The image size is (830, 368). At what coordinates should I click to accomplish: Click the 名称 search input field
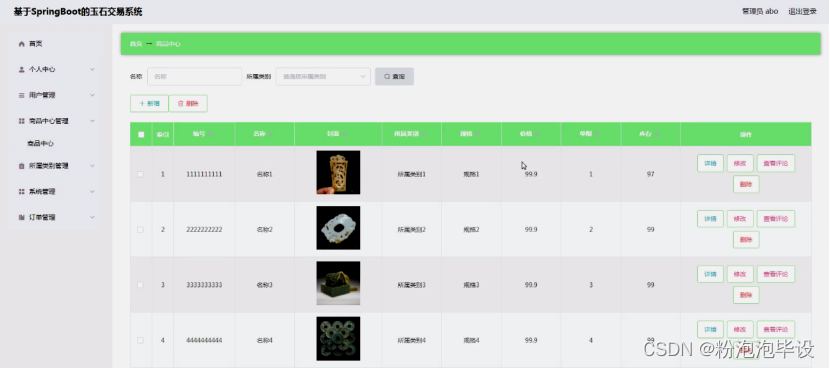(x=194, y=76)
